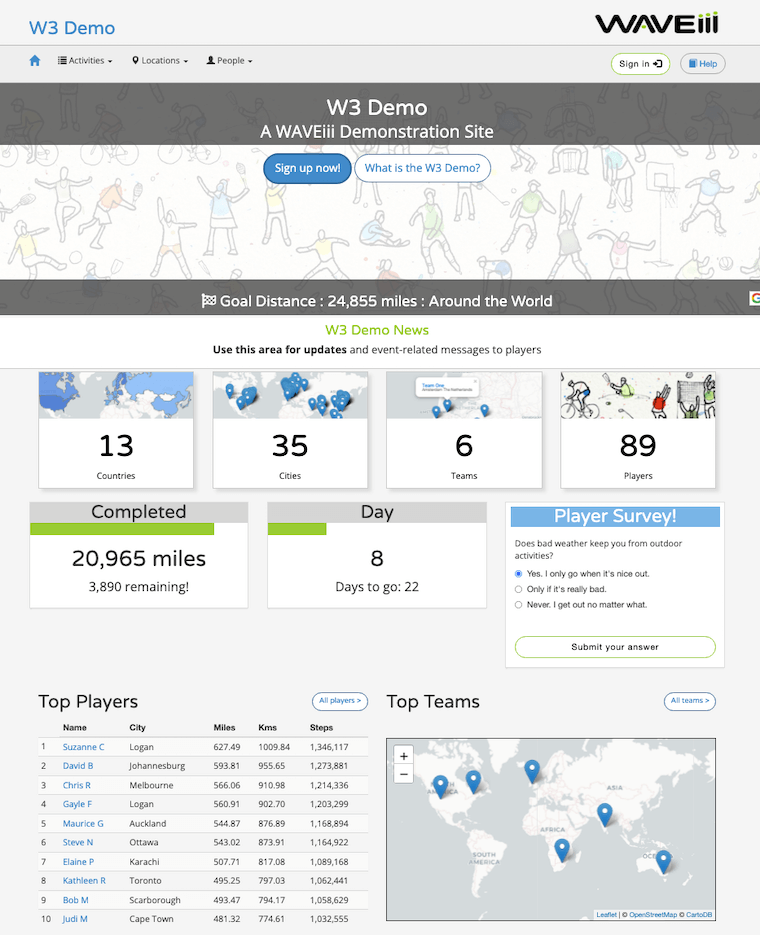Click the City column header
Image resolution: width=760 pixels, height=935 pixels.
point(137,727)
